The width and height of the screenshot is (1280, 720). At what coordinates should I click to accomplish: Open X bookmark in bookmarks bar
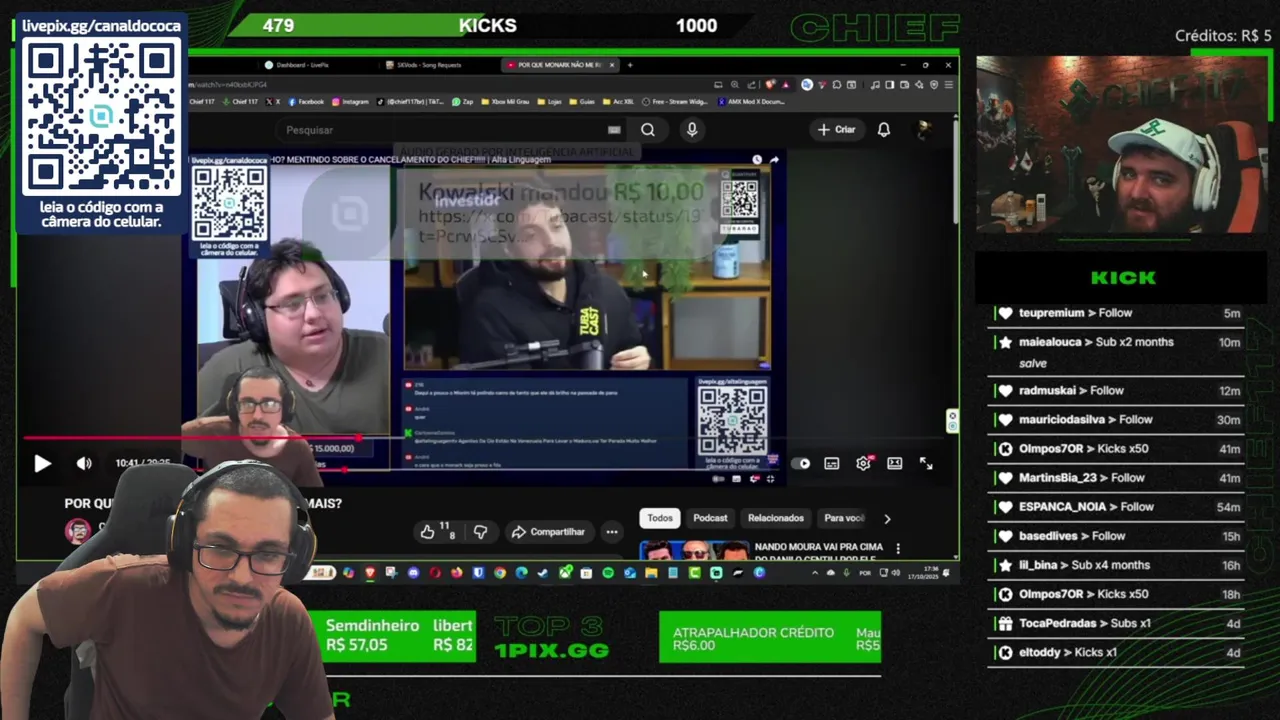click(272, 101)
